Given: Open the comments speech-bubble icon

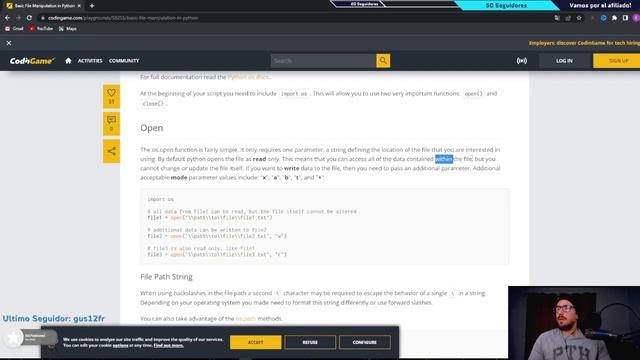Looking at the screenshot, I should pyautogui.click(x=111, y=123).
